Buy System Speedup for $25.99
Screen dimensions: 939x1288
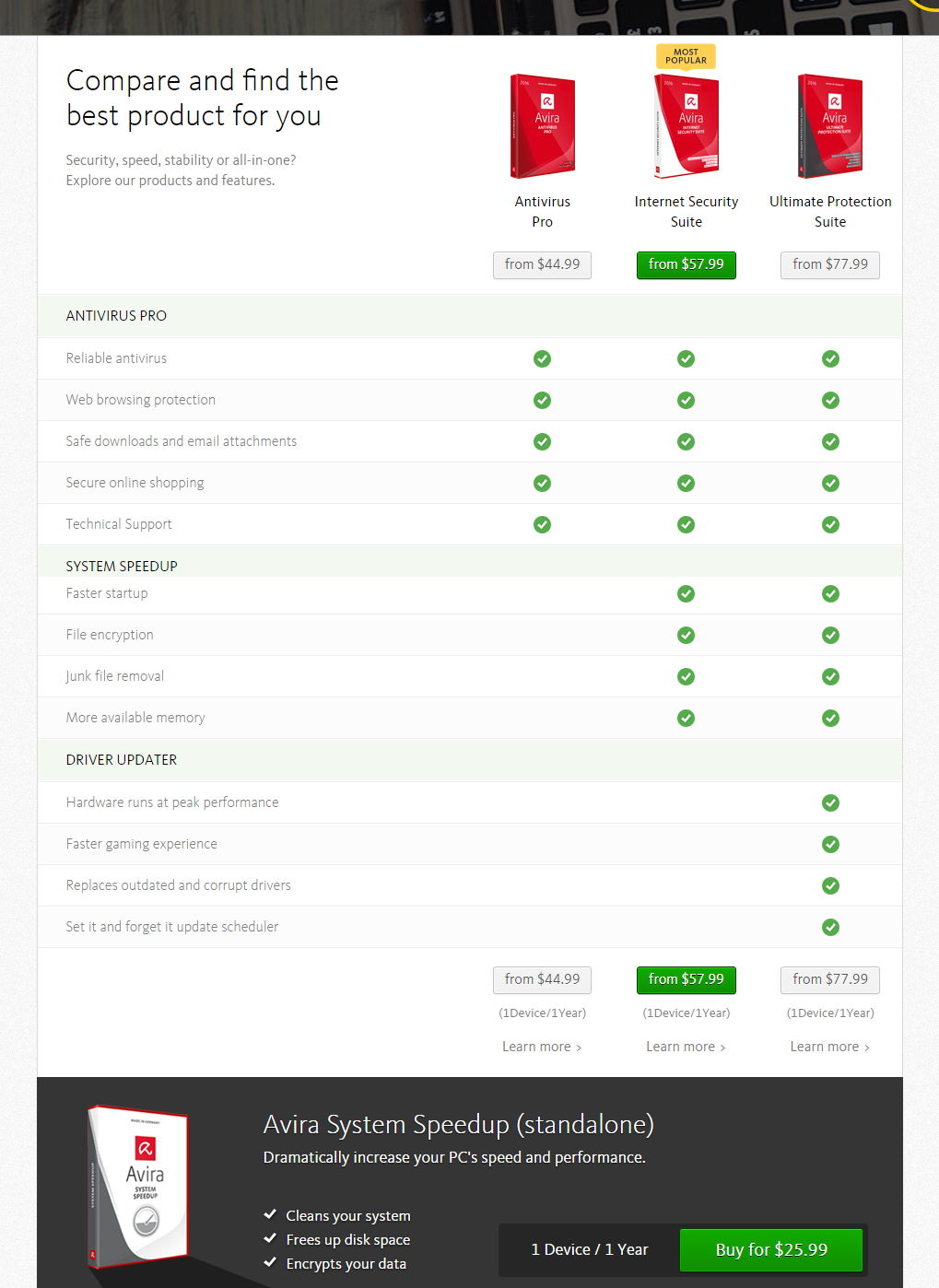771,1250
